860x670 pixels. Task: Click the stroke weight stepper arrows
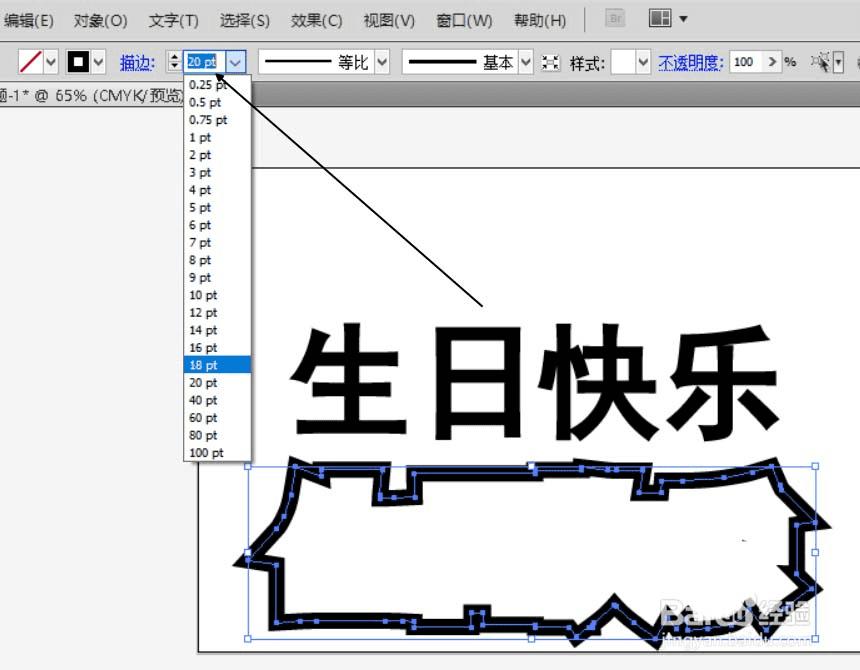click(x=174, y=61)
